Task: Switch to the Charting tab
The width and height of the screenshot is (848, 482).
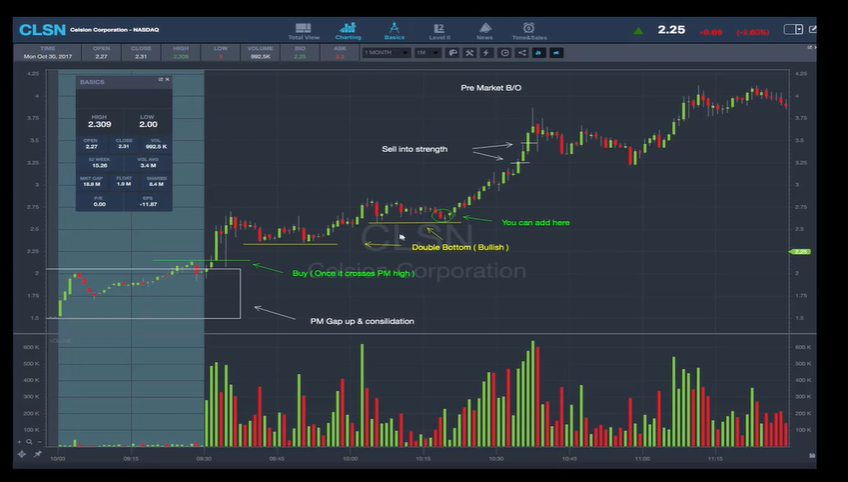Action: pos(348,31)
